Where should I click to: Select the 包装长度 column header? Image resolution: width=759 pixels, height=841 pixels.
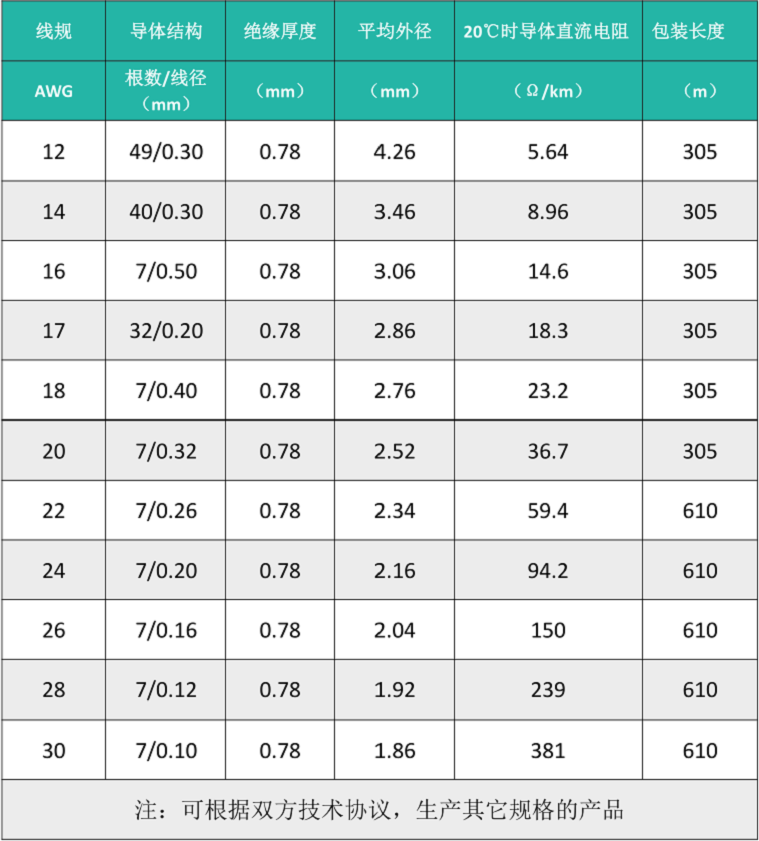click(x=688, y=31)
